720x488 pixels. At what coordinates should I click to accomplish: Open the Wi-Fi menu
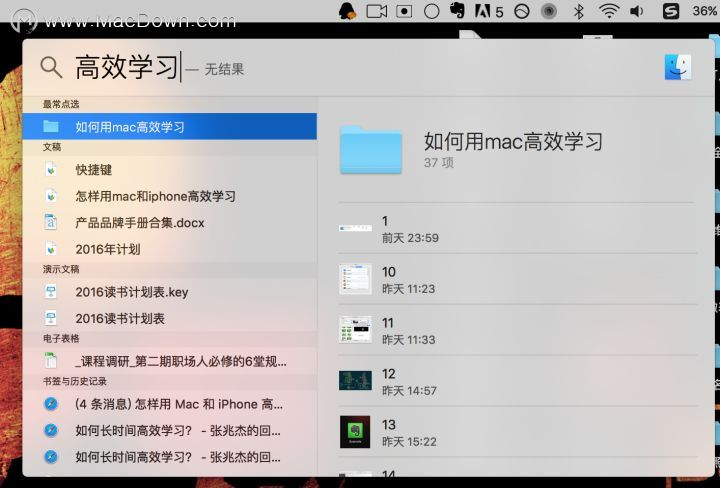pos(609,11)
